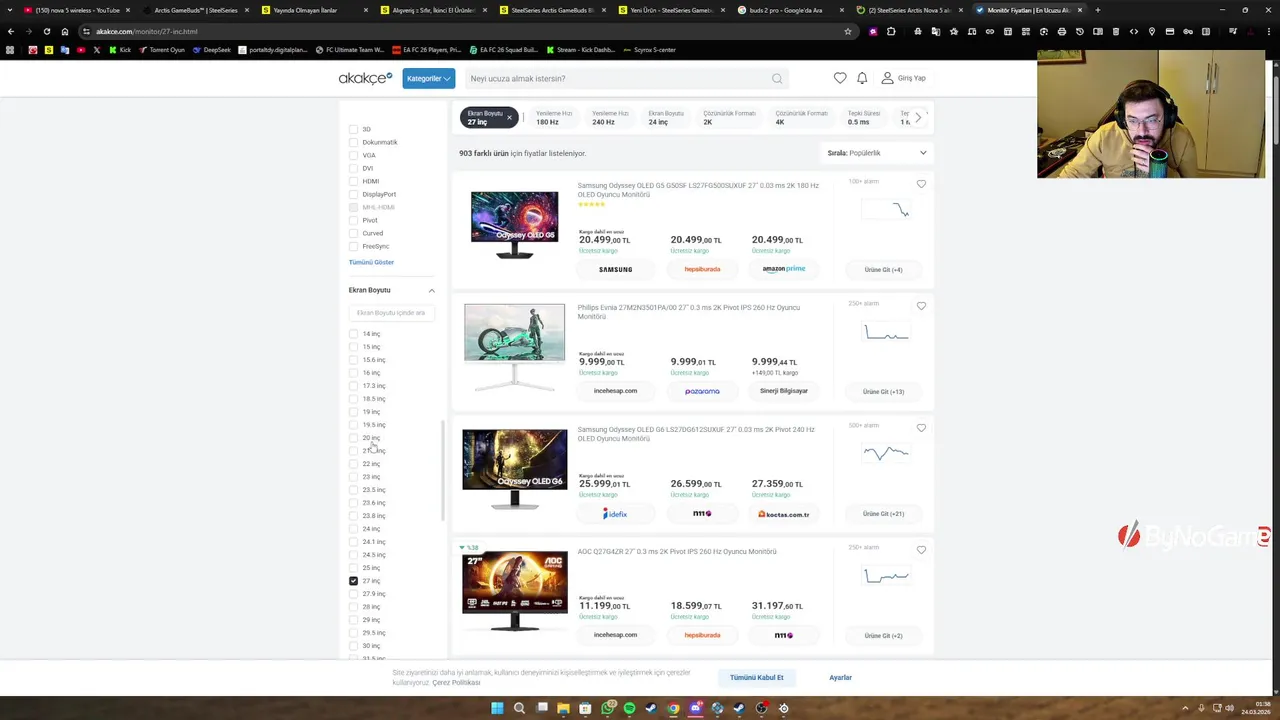View price history chart for AOC Q27G4ZR

point(884,576)
